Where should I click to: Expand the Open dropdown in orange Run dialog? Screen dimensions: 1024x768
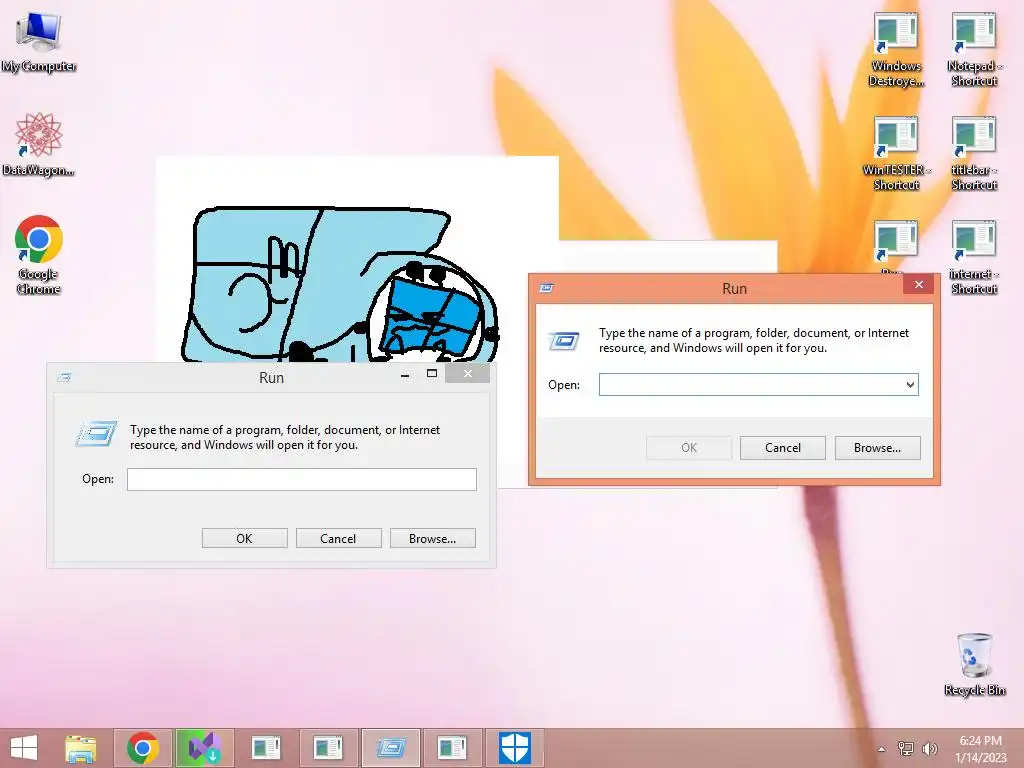[x=910, y=385]
